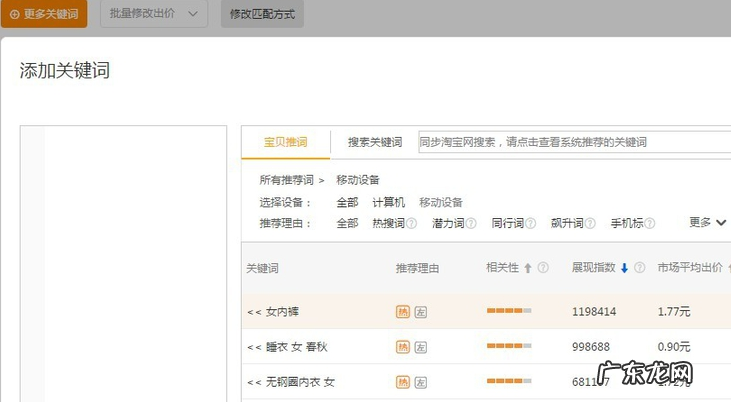The image size is (731, 402).
Task: Click the 更多关键词 orange button
Action: (44, 14)
